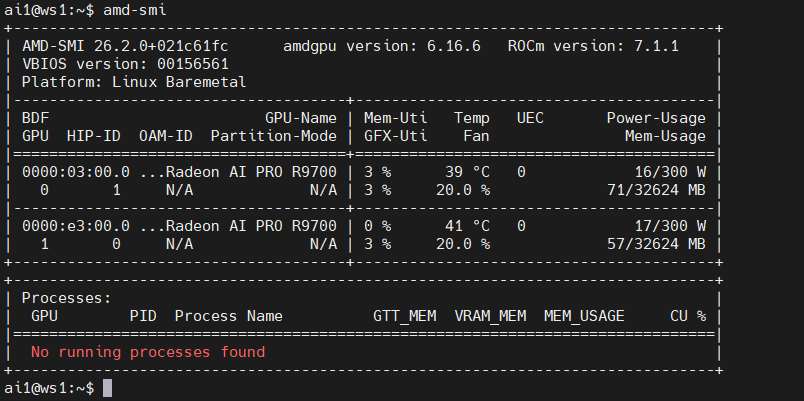The height and width of the screenshot is (401, 804).
Task: Click the red No running processes found message
Action: (x=148, y=352)
